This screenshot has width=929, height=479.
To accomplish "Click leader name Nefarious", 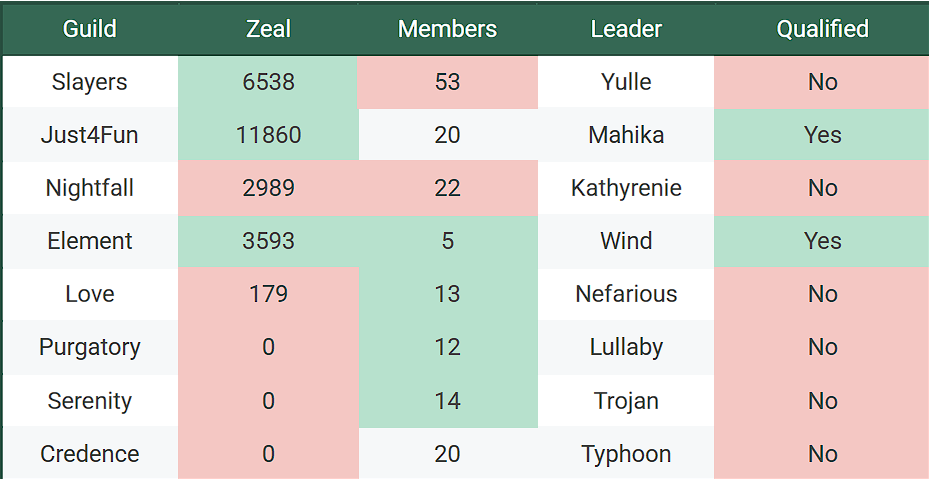I will pyautogui.click(x=626, y=294).
